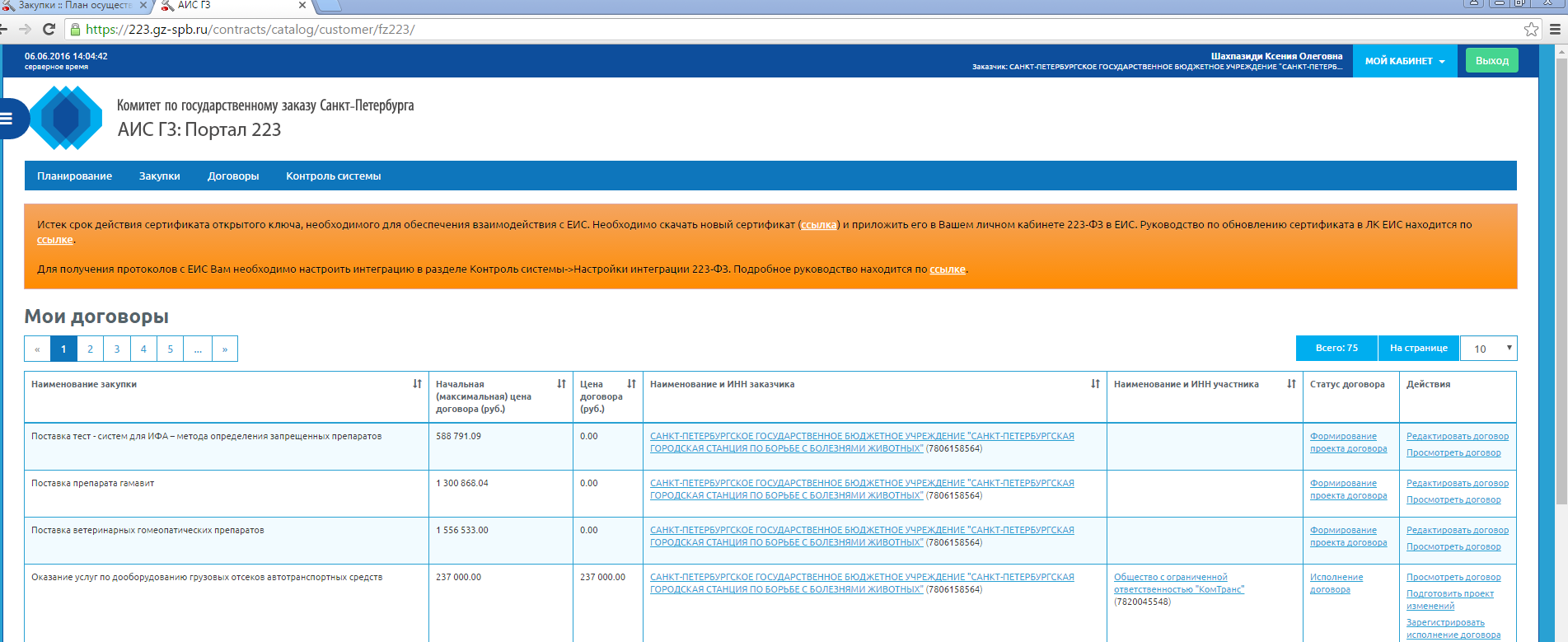The width and height of the screenshot is (1568, 642).
Task: Open the 'ссылке' link for certificate update guide
Action: 55,240
